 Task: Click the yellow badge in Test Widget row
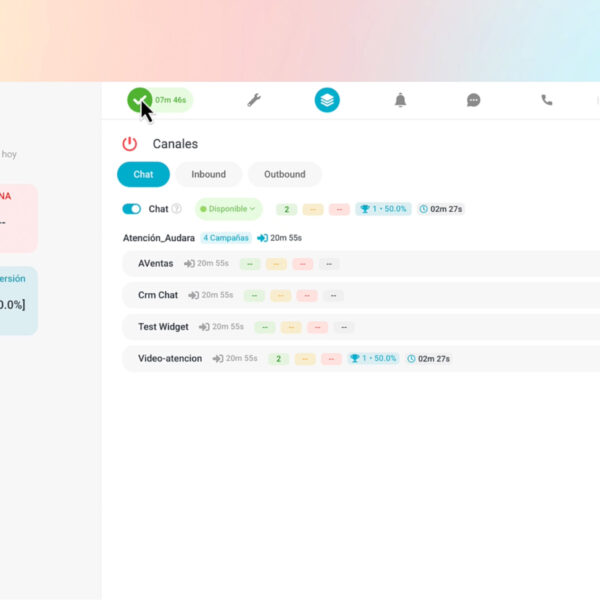click(x=291, y=327)
